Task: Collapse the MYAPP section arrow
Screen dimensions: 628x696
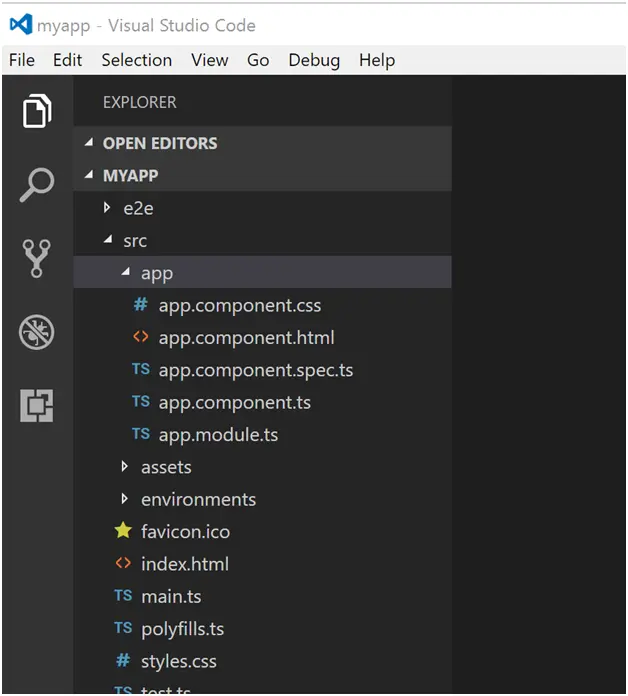Action: tap(89, 174)
